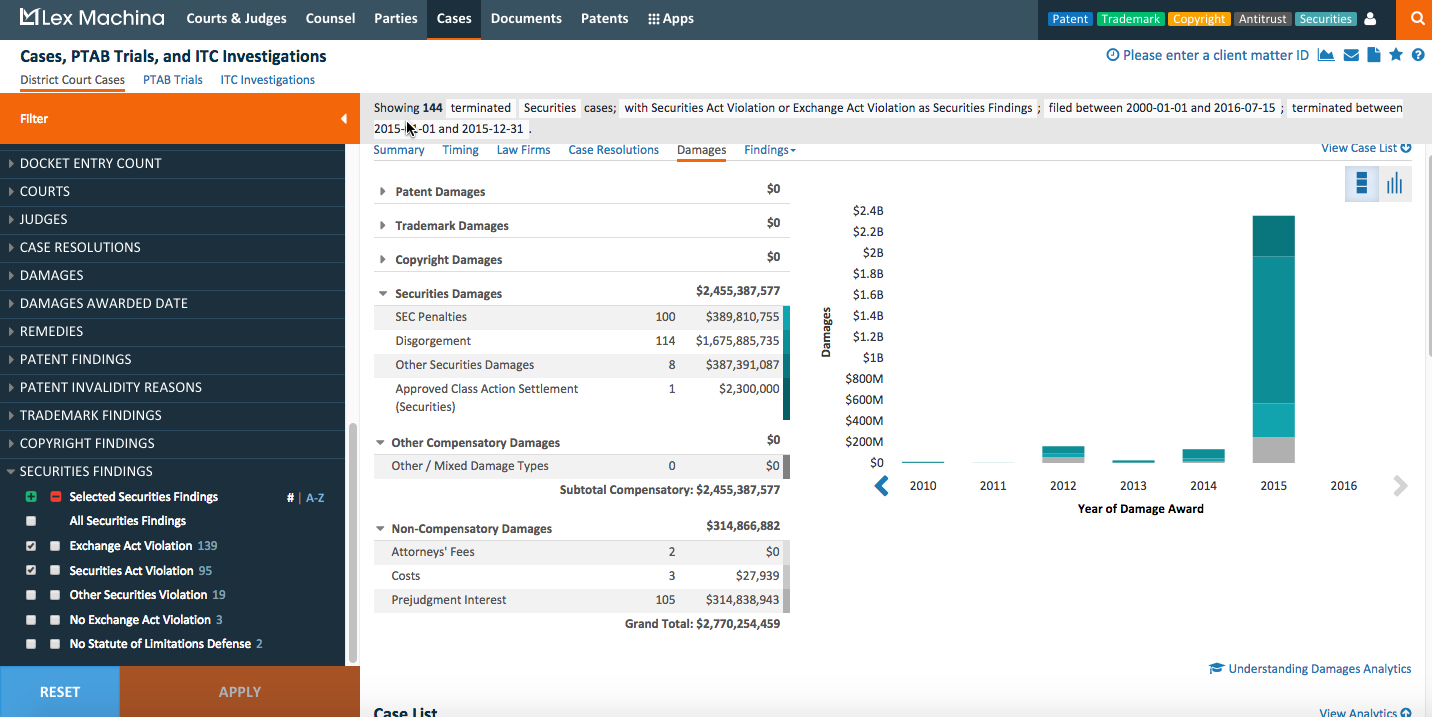1432x717 pixels.
Task: Go to previous years with left chart arrow
Action: tap(882, 486)
